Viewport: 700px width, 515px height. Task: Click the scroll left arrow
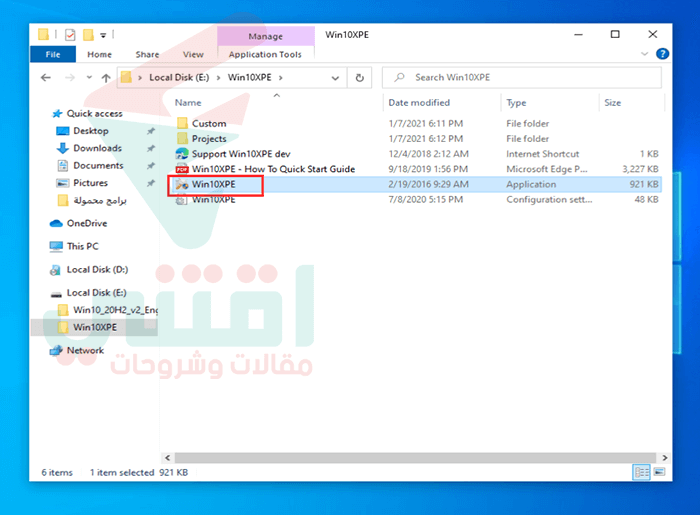pyautogui.click(x=167, y=458)
